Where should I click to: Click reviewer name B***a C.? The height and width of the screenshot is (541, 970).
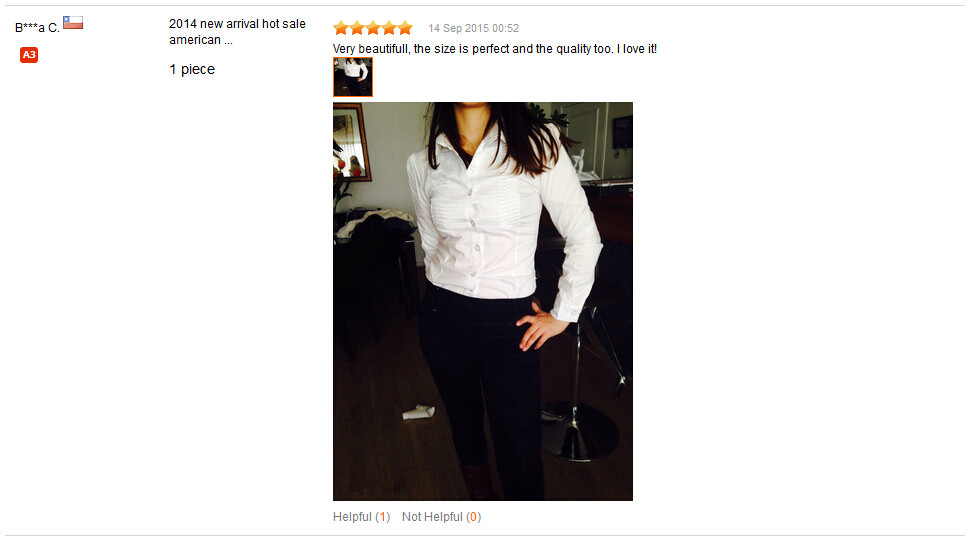pos(37,27)
